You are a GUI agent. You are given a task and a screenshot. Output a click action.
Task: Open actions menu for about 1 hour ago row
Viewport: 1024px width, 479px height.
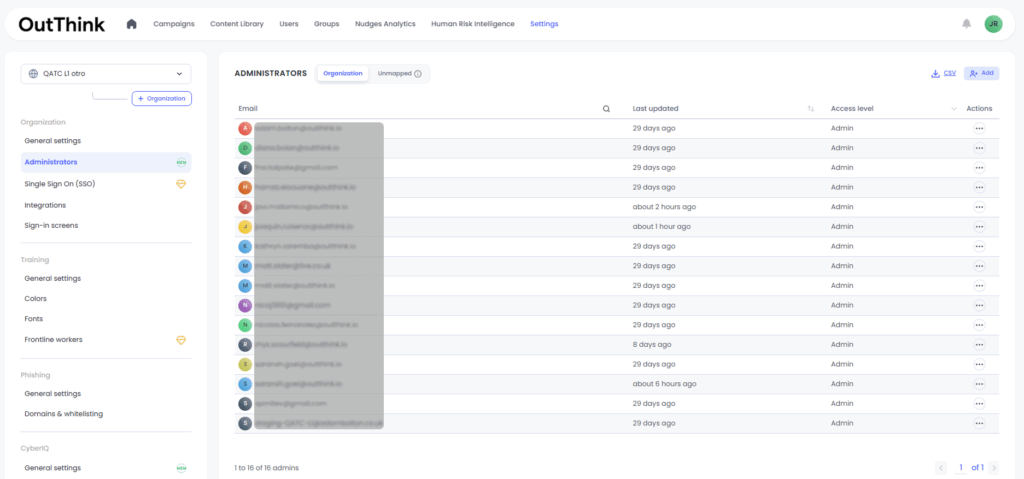point(979,227)
